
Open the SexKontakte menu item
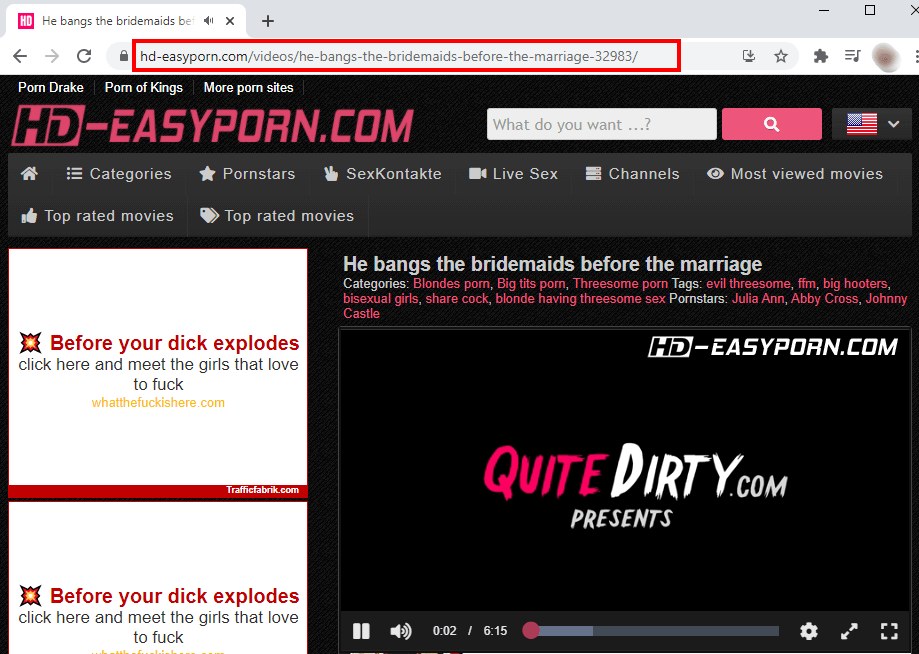[x=383, y=173]
